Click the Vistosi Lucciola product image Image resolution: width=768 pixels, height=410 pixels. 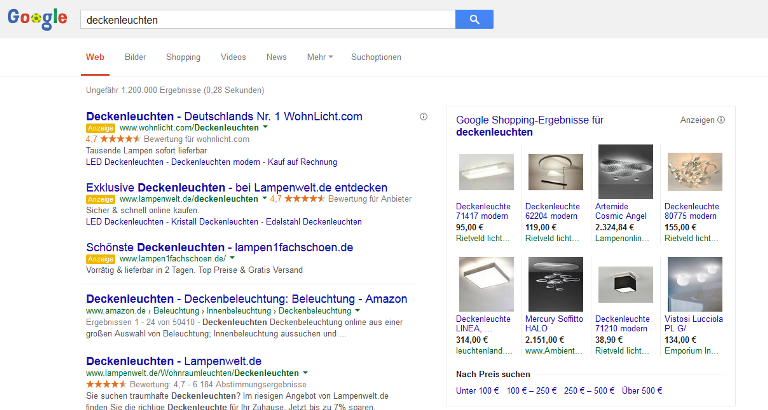695,284
